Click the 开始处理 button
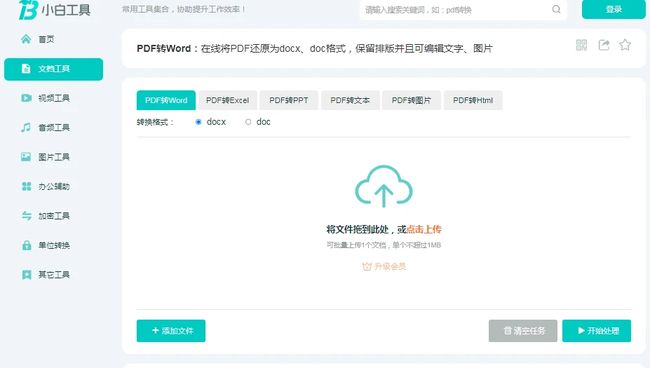650x368 pixels. [x=597, y=331]
